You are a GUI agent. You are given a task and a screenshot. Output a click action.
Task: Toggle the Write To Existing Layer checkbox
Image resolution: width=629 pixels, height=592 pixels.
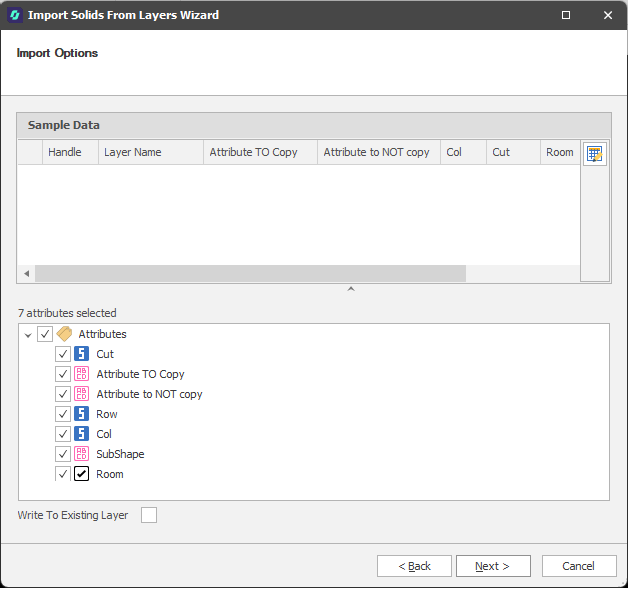149,515
